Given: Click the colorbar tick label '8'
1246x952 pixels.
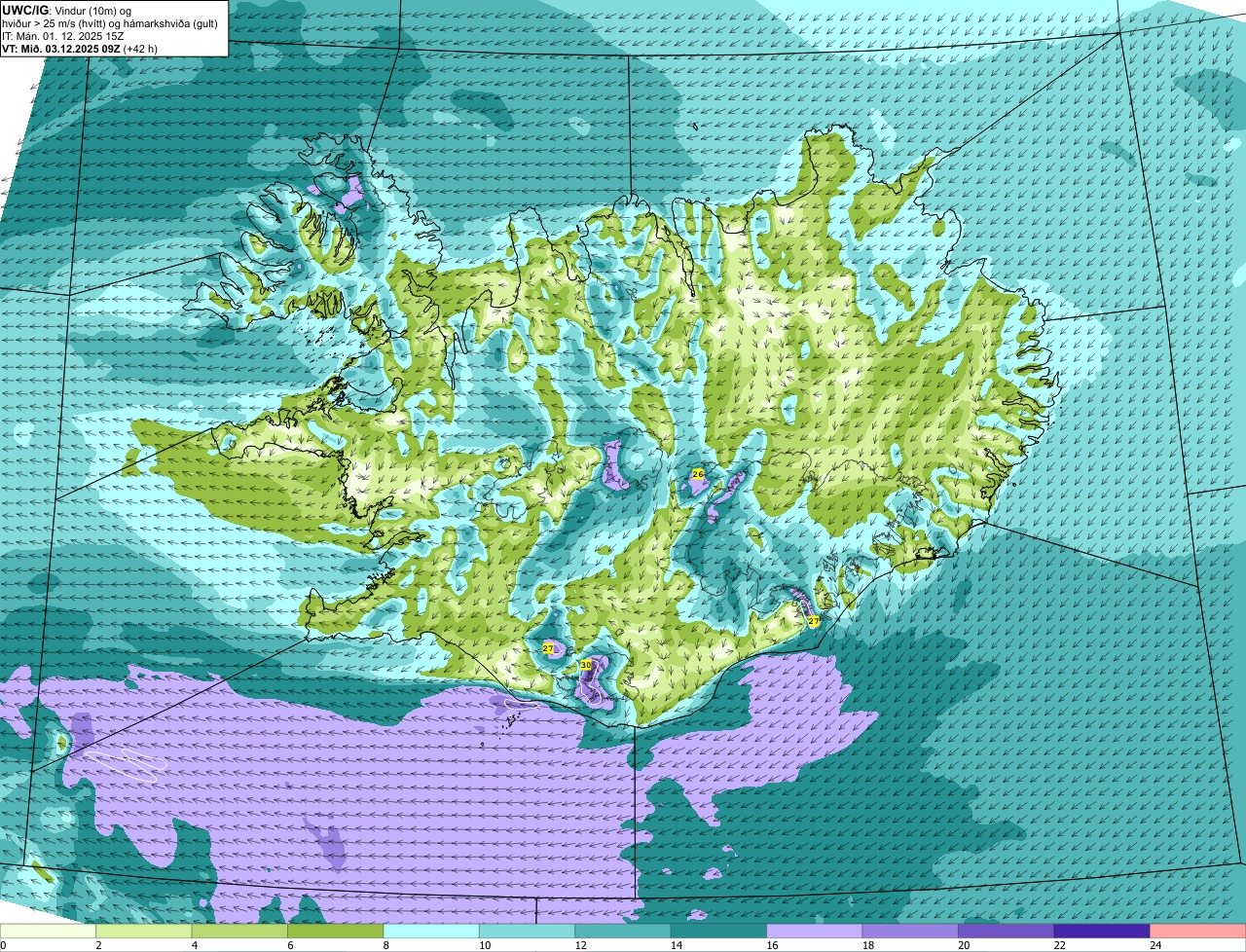Looking at the screenshot, I should point(385,945).
